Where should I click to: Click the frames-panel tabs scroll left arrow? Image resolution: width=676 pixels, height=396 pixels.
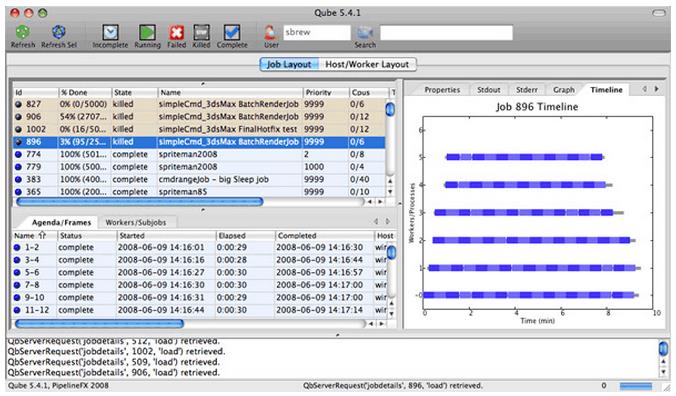(376, 221)
